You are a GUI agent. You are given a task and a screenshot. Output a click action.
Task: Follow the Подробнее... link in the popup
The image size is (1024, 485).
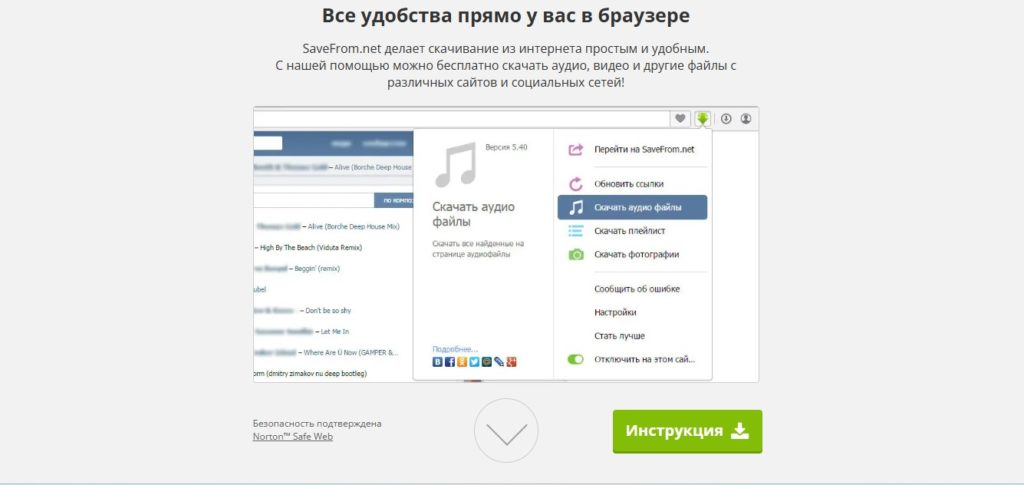[455, 349]
